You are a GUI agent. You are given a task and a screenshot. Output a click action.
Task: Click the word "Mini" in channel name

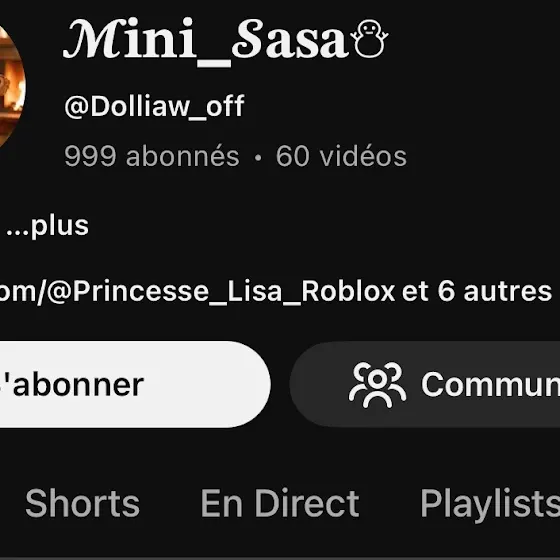[130, 39]
